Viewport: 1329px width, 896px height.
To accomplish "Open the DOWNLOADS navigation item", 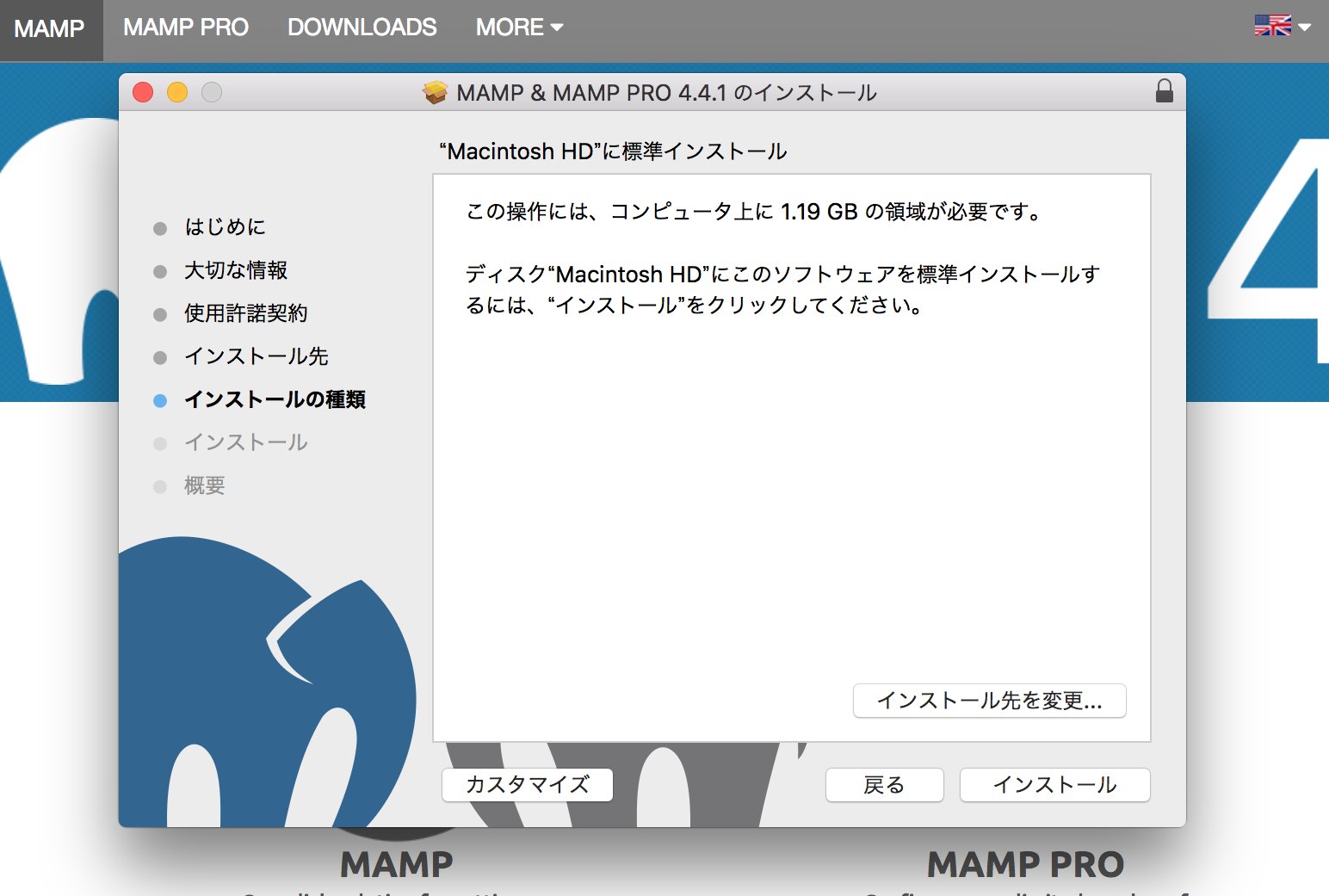I will (362, 28).
